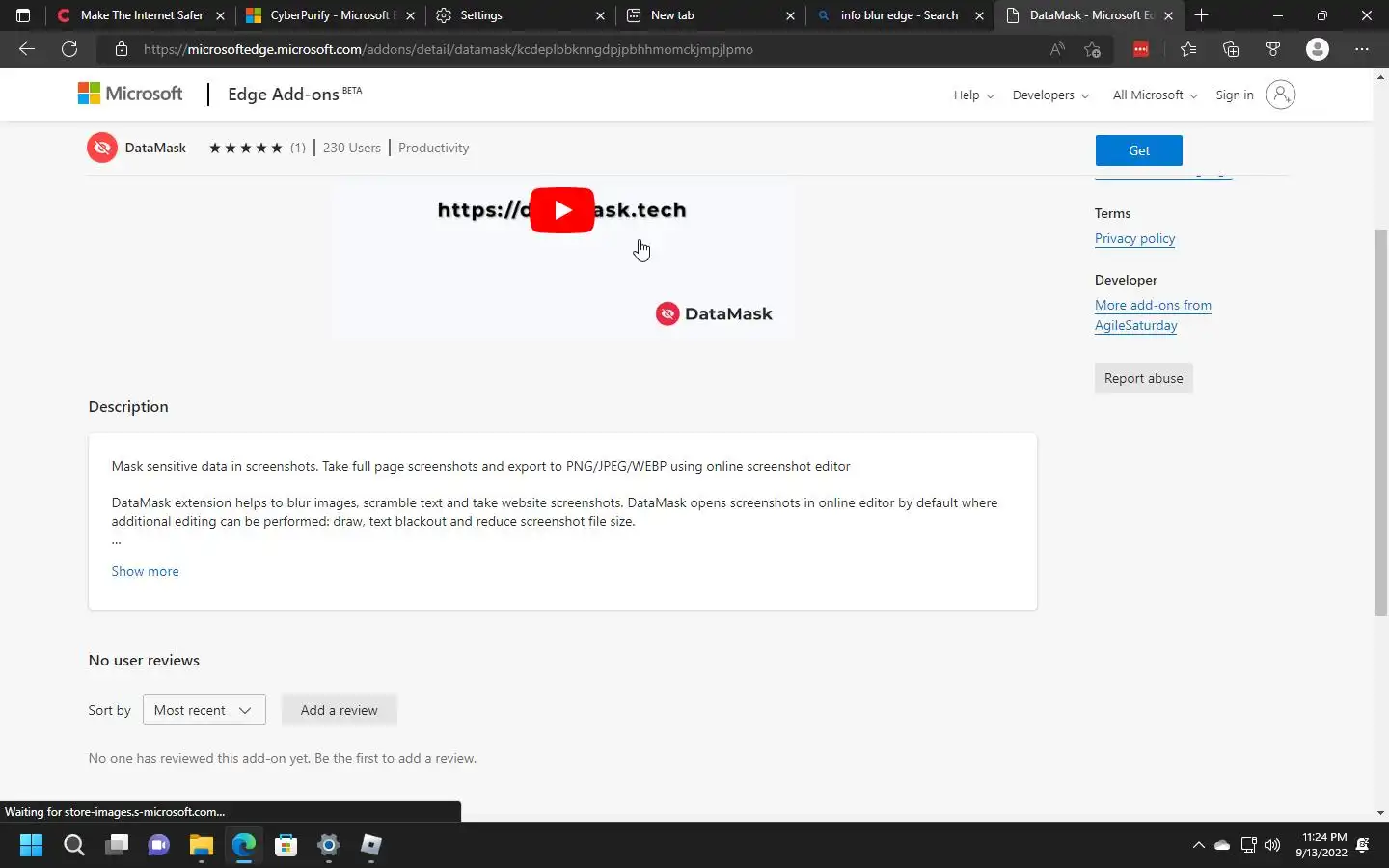
Task: Open the Roblox app in taskbar
Action: [x=370, y=846]
